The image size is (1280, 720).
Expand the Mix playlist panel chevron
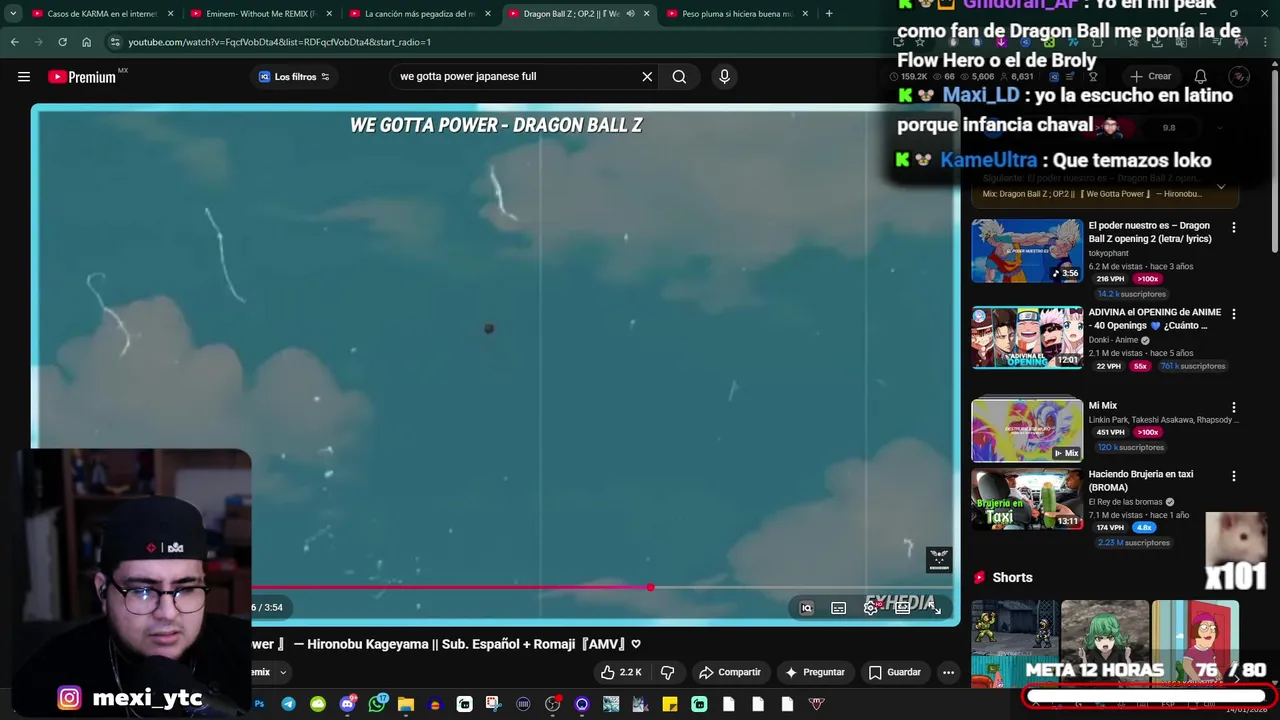tap(1221, 187)
